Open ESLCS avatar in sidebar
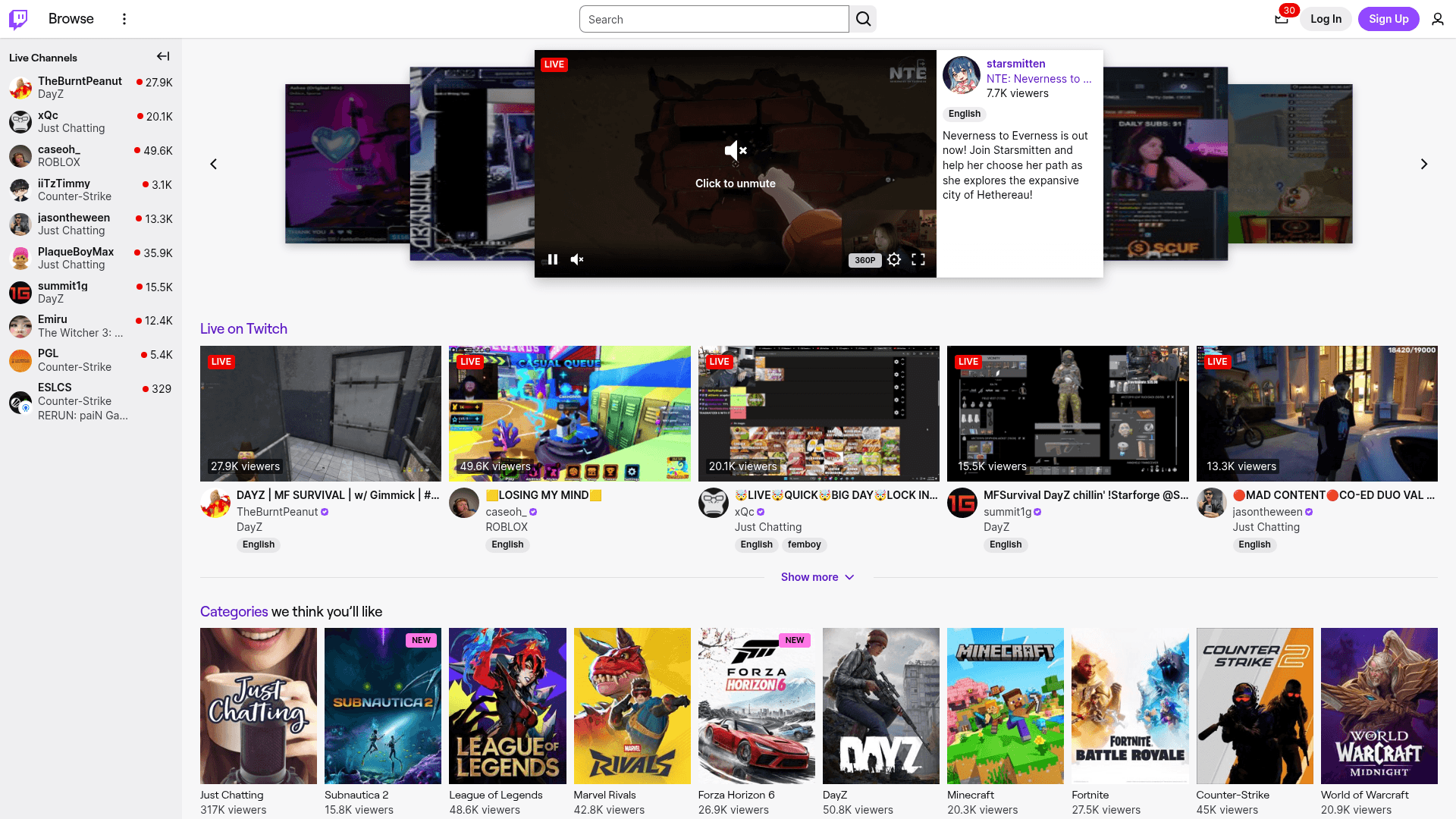Image resolution: width=1456 pixels, height=819 pixels. click(20, 402)
